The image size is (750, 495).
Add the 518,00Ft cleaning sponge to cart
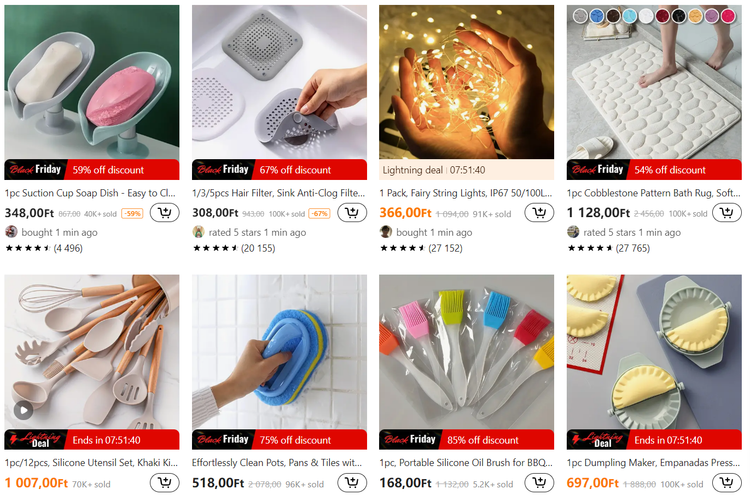pos(352,483)
